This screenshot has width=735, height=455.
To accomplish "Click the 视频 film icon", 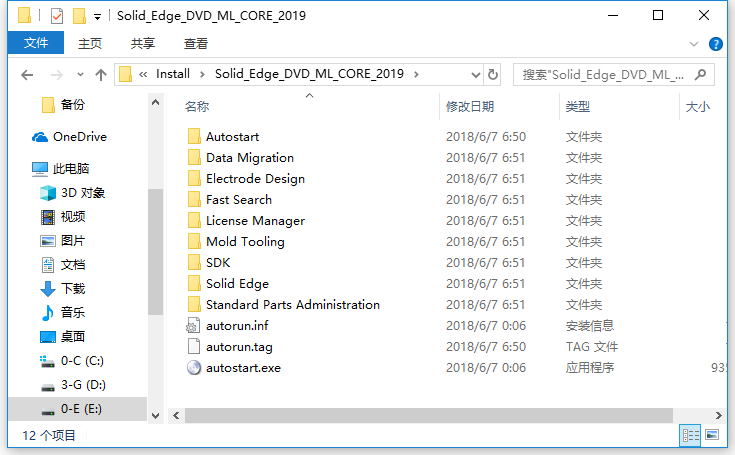I will (x=48, y=216).
